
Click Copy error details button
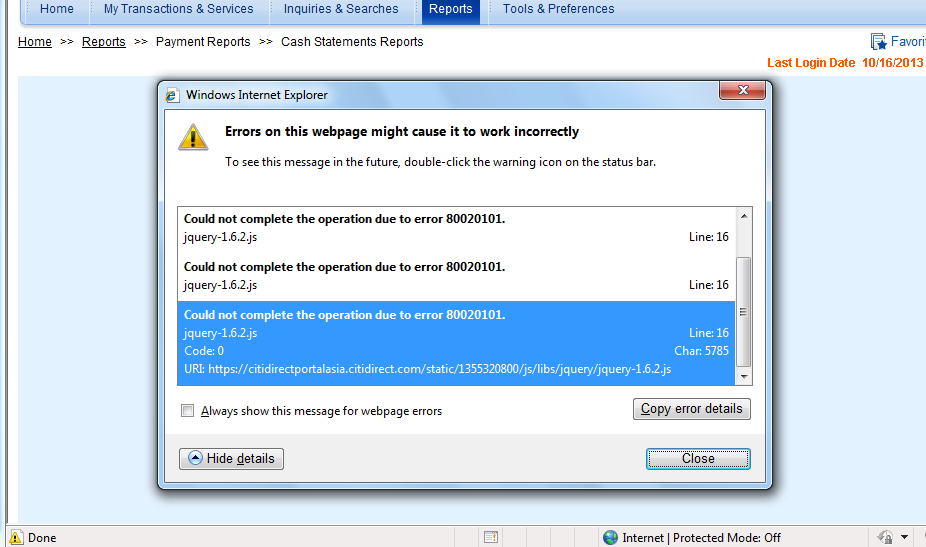click(x=692, y=409)
